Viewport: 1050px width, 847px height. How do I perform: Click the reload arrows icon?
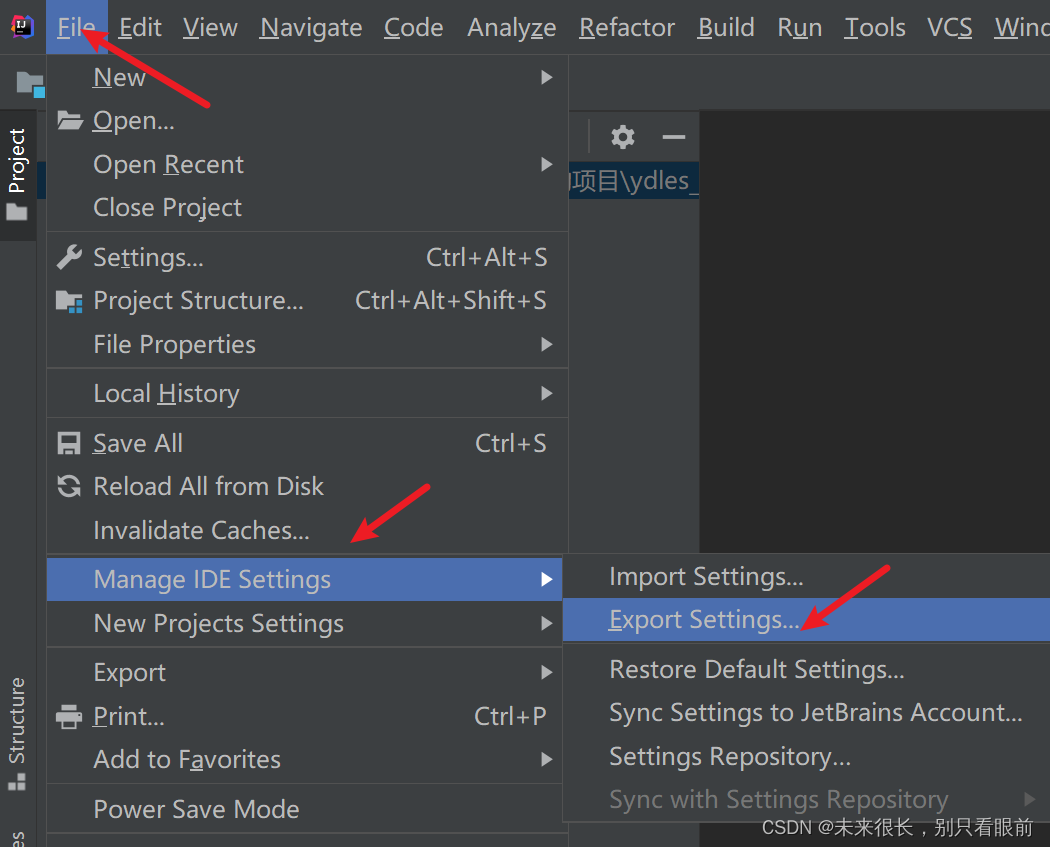(69, 486)
